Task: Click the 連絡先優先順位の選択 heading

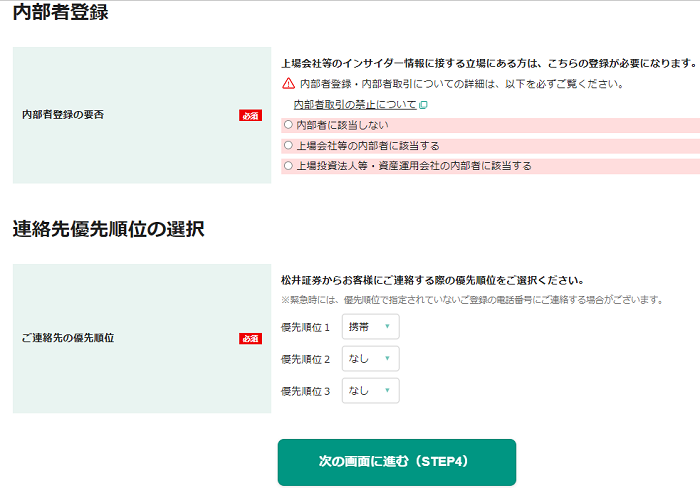Action: click(x=108, y=229)
